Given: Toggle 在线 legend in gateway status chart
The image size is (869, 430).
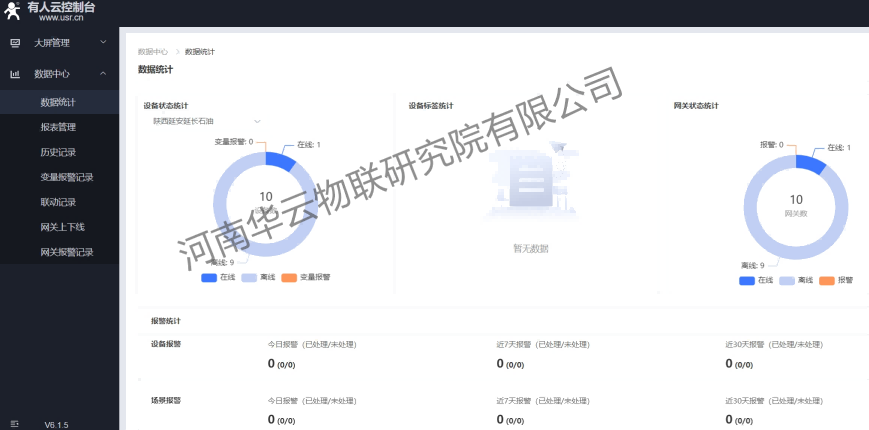Looking at the screenshot, I should (x=756, y=280).
